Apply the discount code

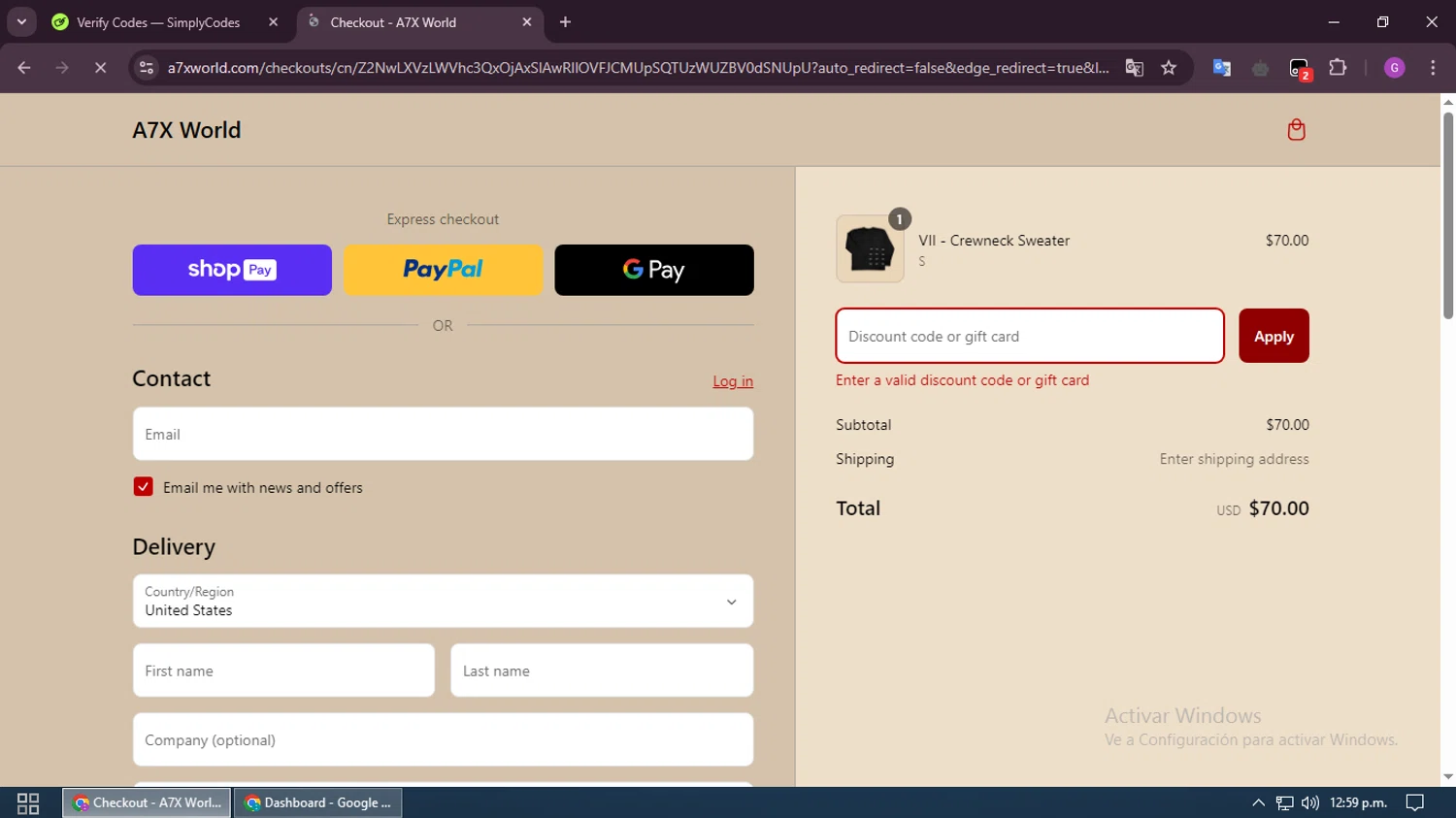1274,336
